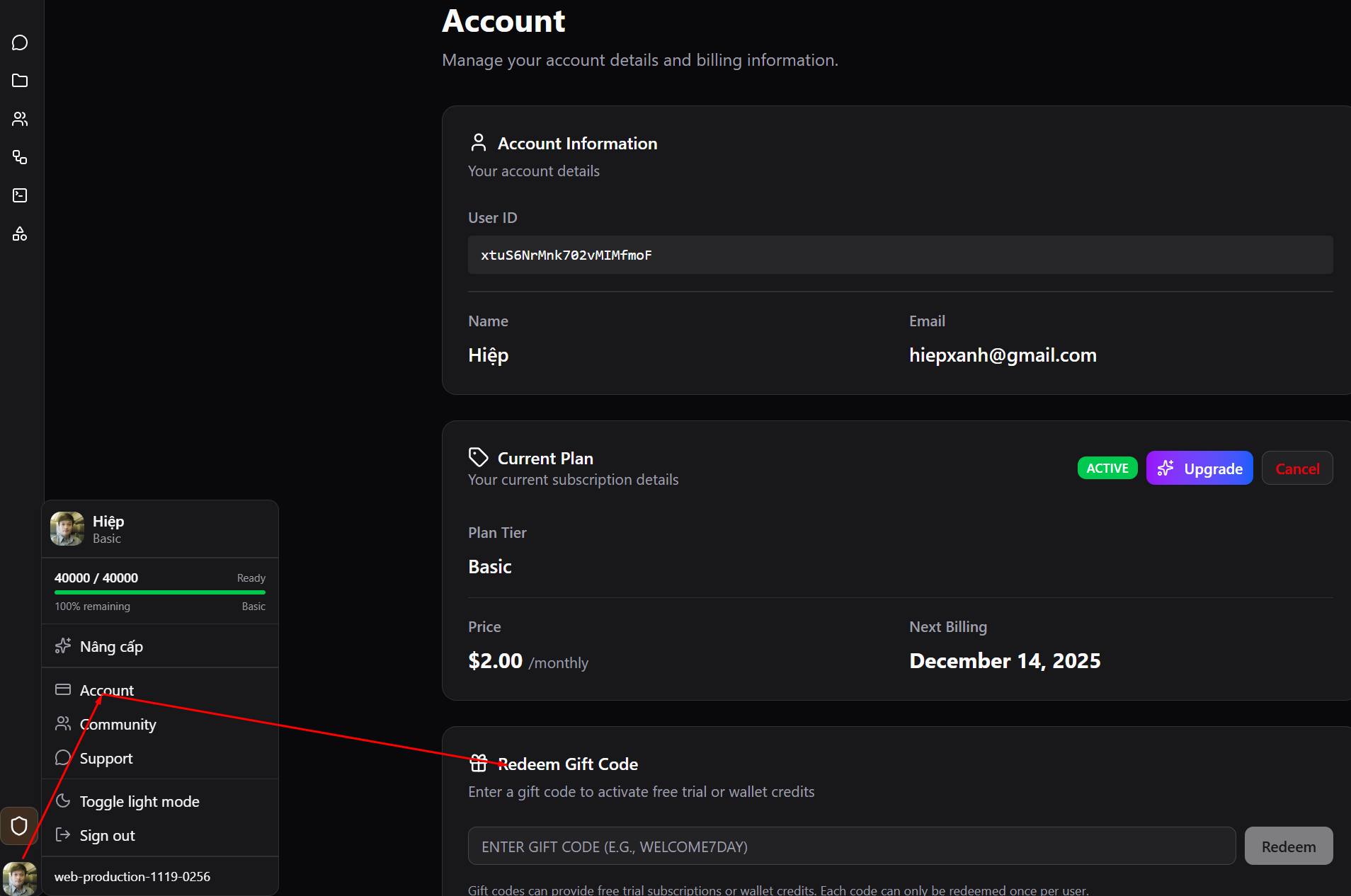Click the 40000 / 40000 credits text

96,578
